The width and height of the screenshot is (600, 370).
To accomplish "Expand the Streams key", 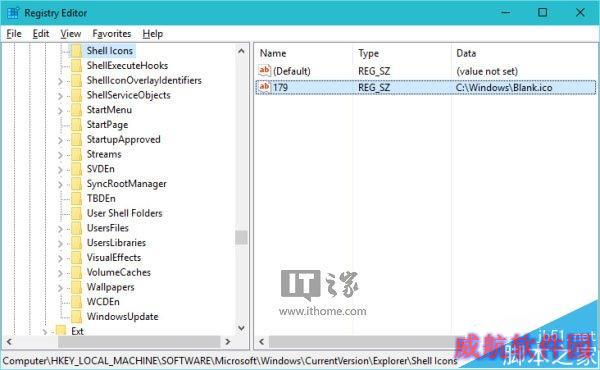I will tap(60, 155).
